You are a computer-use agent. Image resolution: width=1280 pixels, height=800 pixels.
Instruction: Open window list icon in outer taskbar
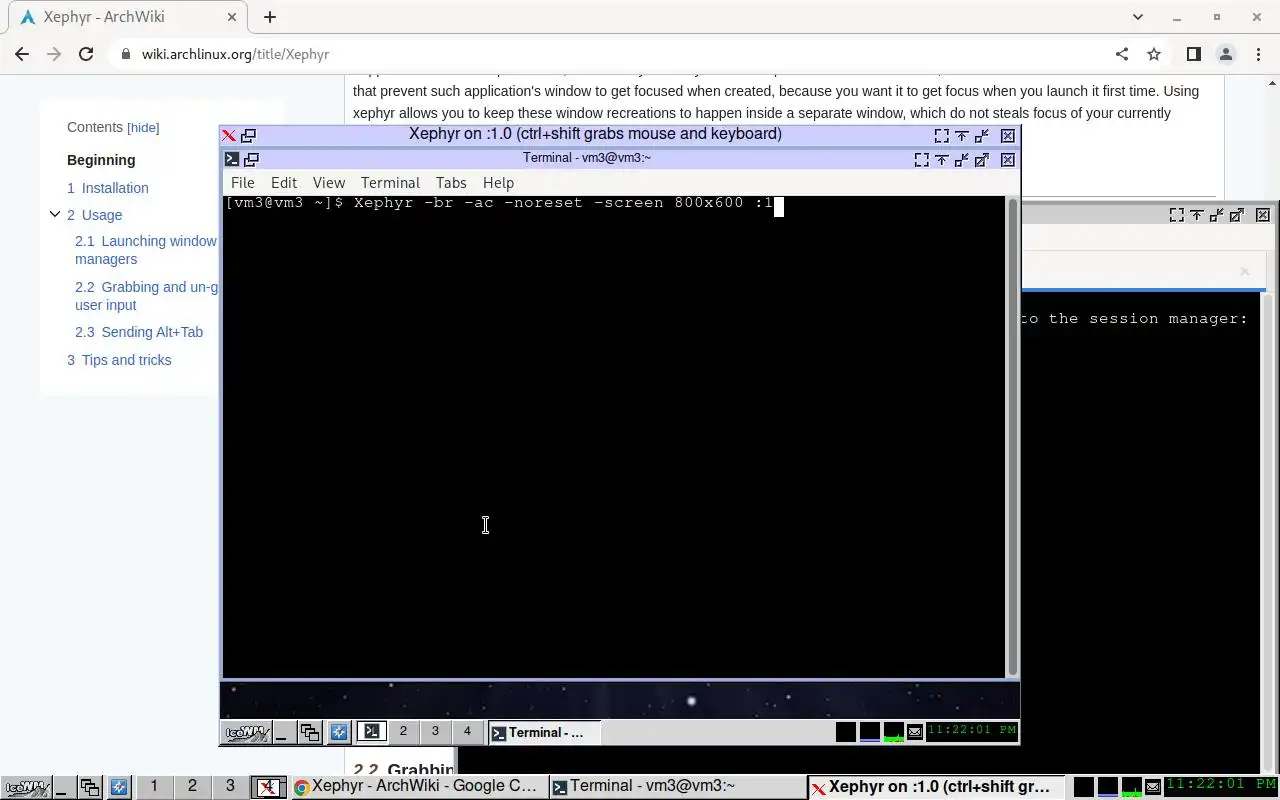(x=90, y=787)
